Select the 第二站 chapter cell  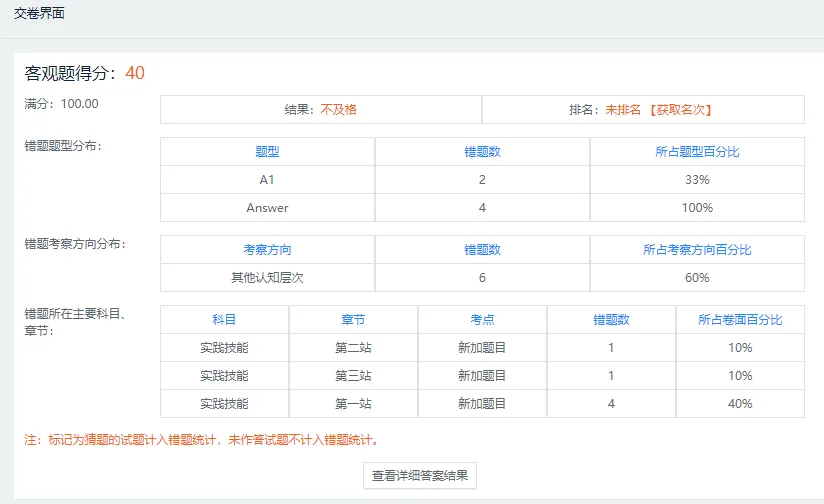(x=353, y=347)
